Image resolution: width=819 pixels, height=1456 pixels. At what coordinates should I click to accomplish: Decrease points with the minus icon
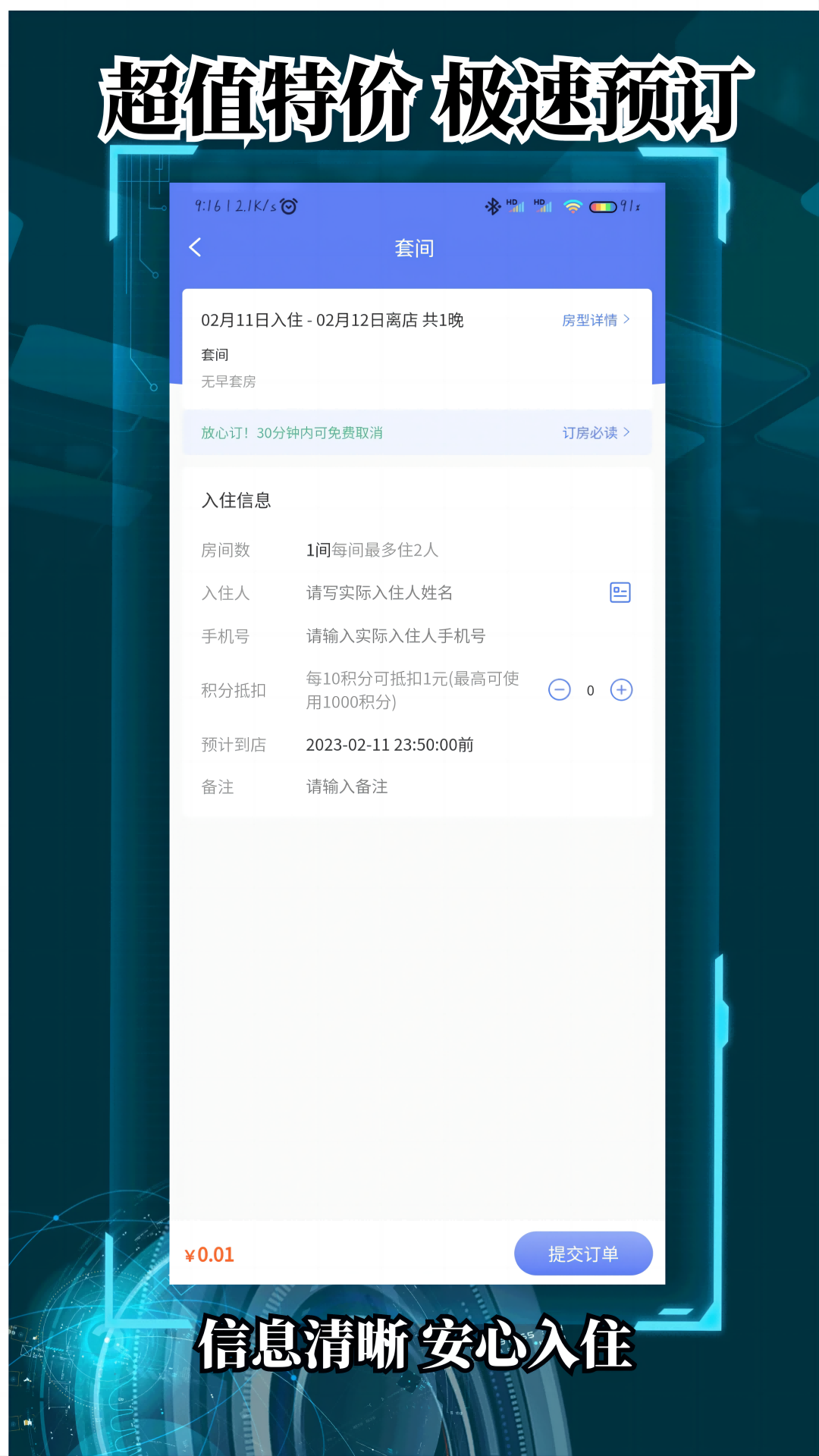point(560,690)
